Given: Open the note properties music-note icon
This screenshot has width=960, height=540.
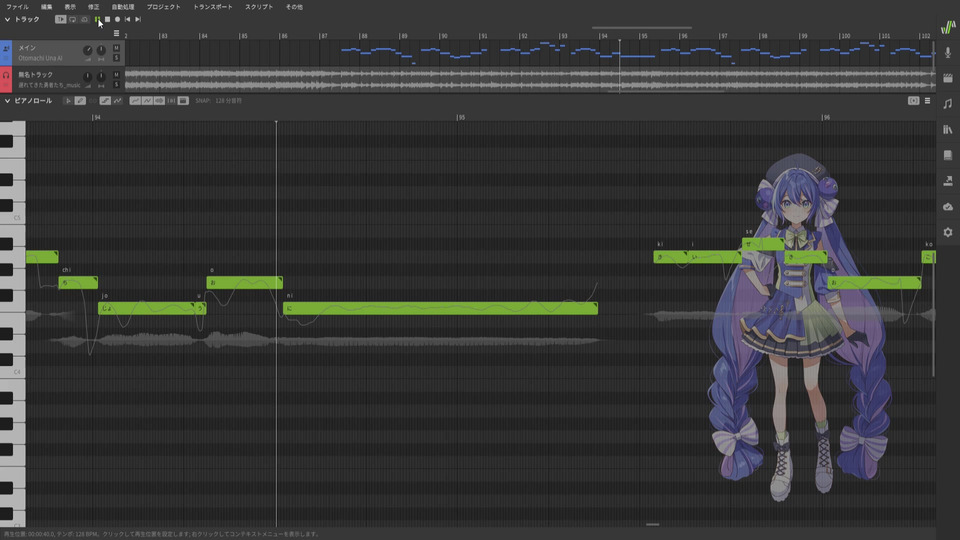Looking at the screenshot, I should 948,104.
